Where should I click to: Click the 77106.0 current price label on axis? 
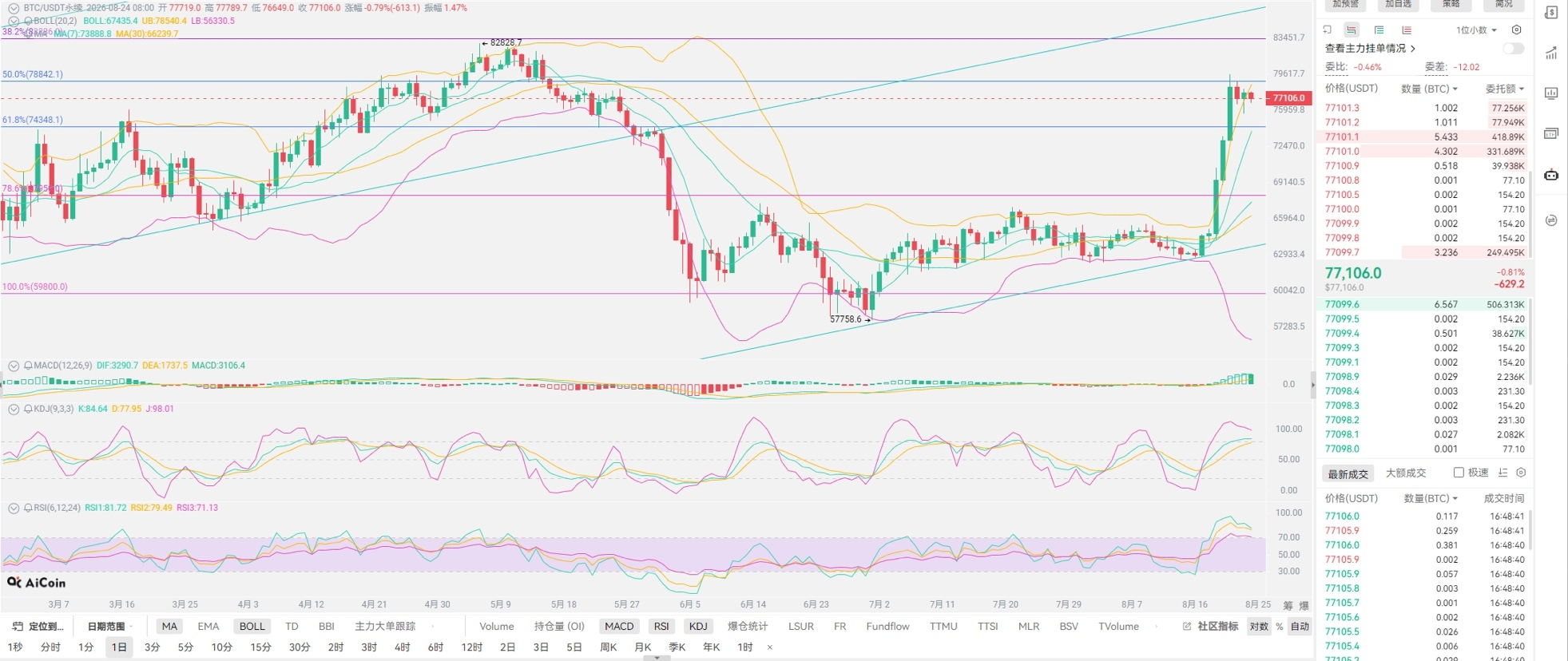click(1288, 98)
